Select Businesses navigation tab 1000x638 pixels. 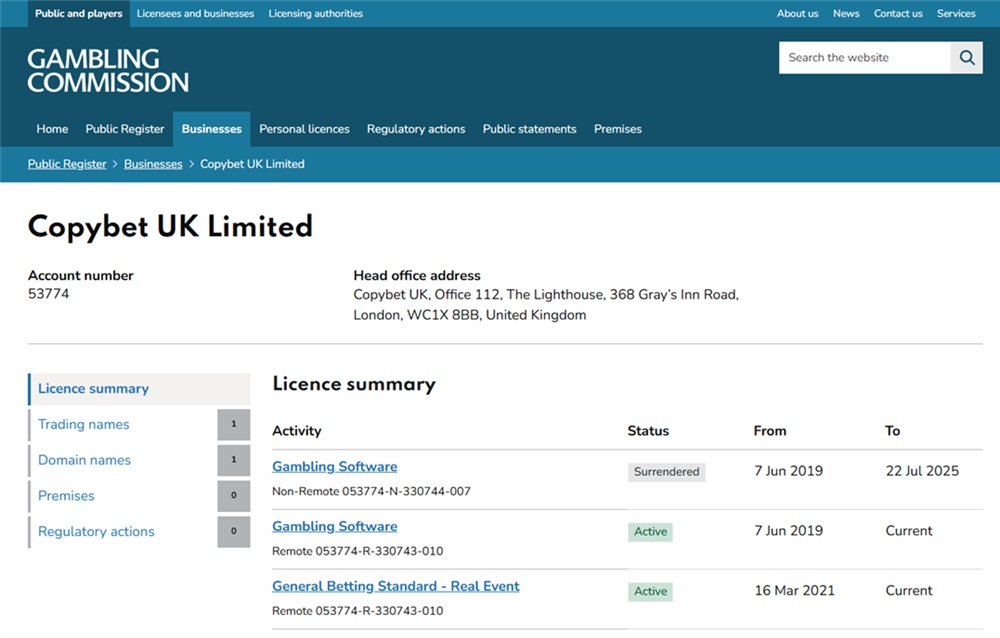[212, 129]
